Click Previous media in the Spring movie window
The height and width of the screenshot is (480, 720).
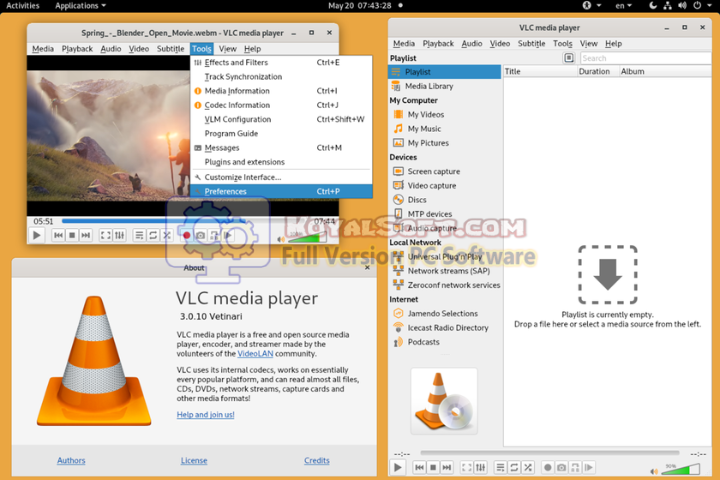(58, 236)
